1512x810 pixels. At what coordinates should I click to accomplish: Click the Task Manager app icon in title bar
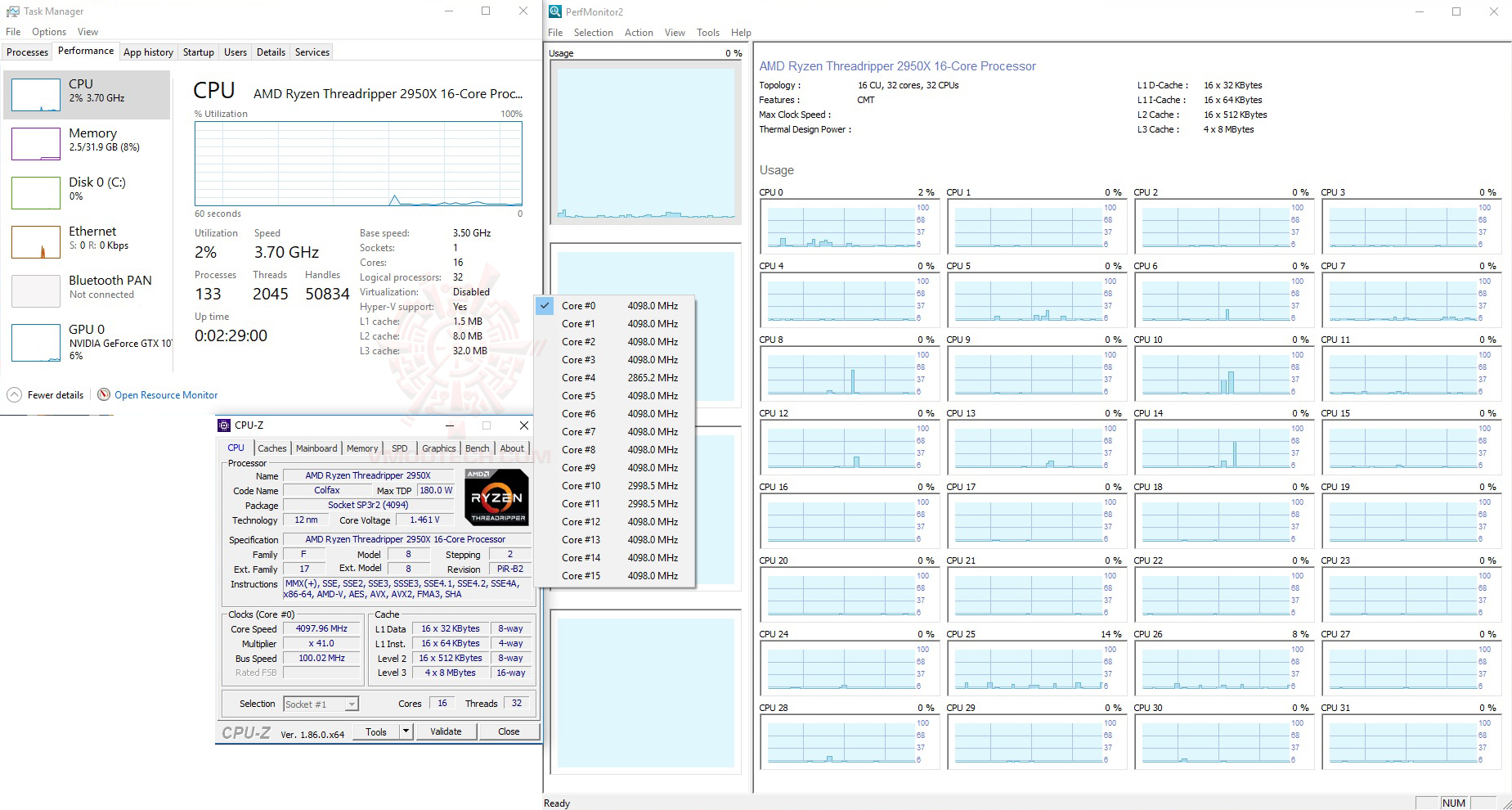pyautogui.click(x=12, y=11)
